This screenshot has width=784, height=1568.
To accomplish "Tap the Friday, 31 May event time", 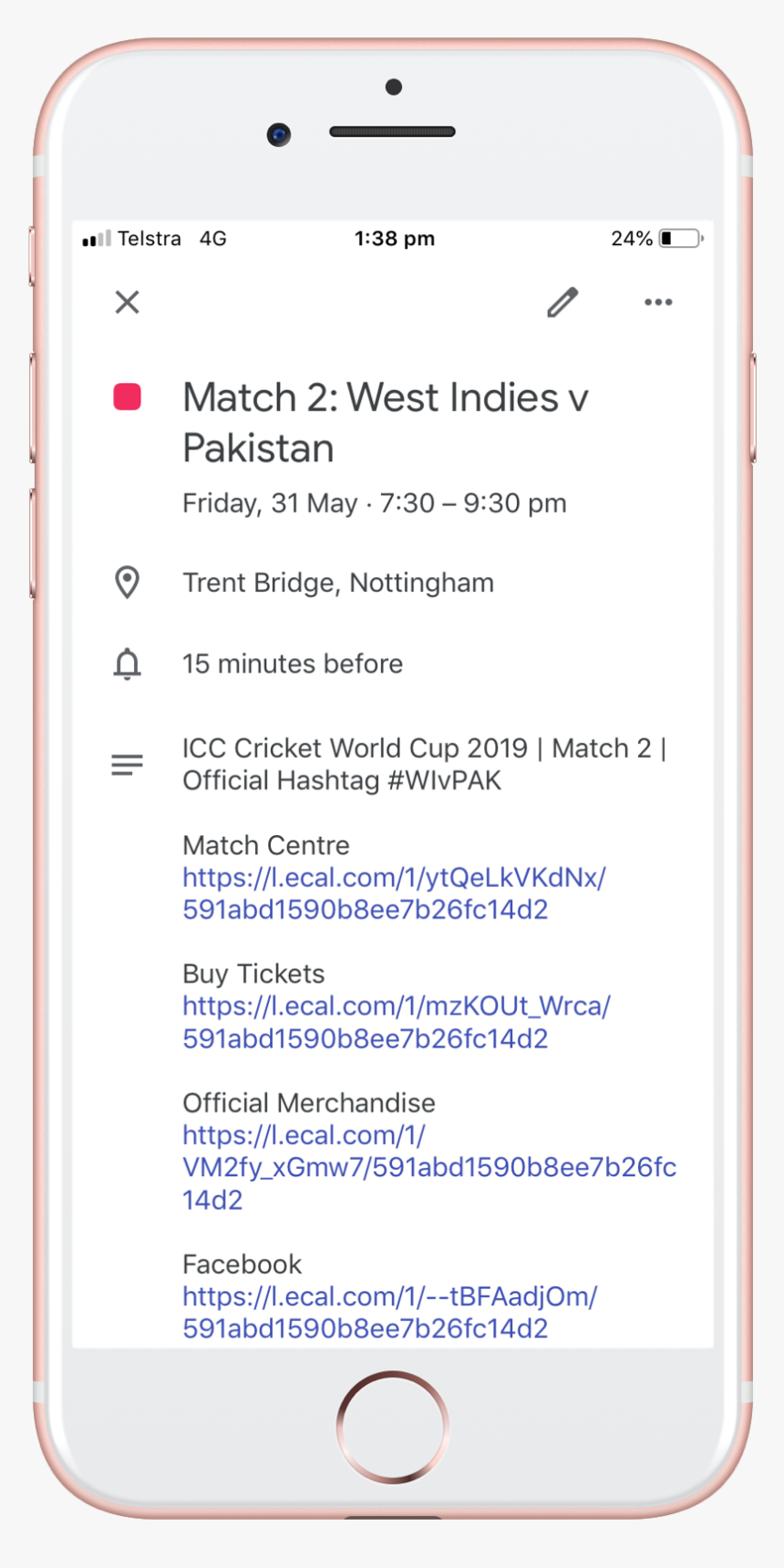I will click(x=375, y=503).
